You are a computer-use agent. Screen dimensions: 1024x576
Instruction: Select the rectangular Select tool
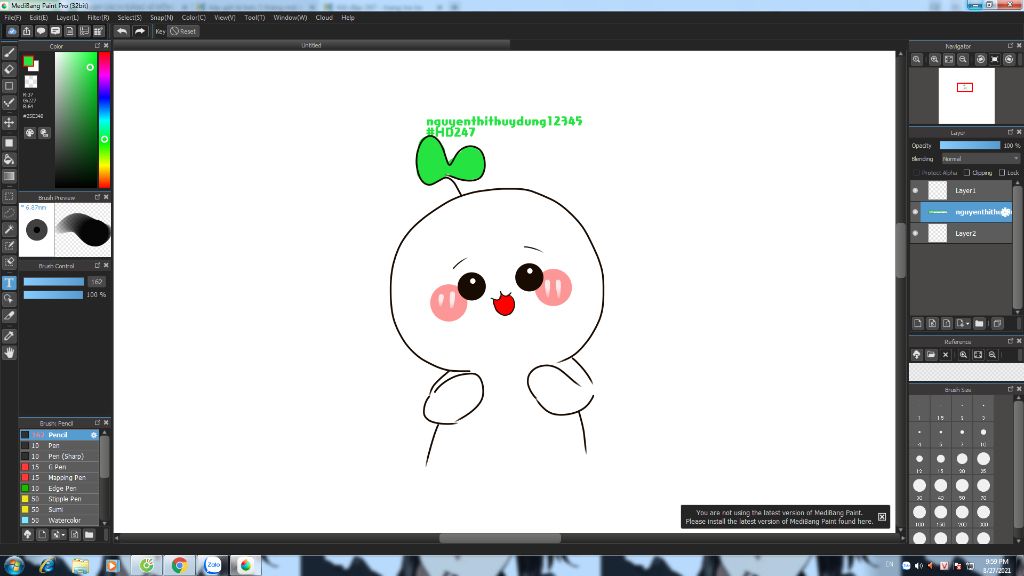click(9, 196)
